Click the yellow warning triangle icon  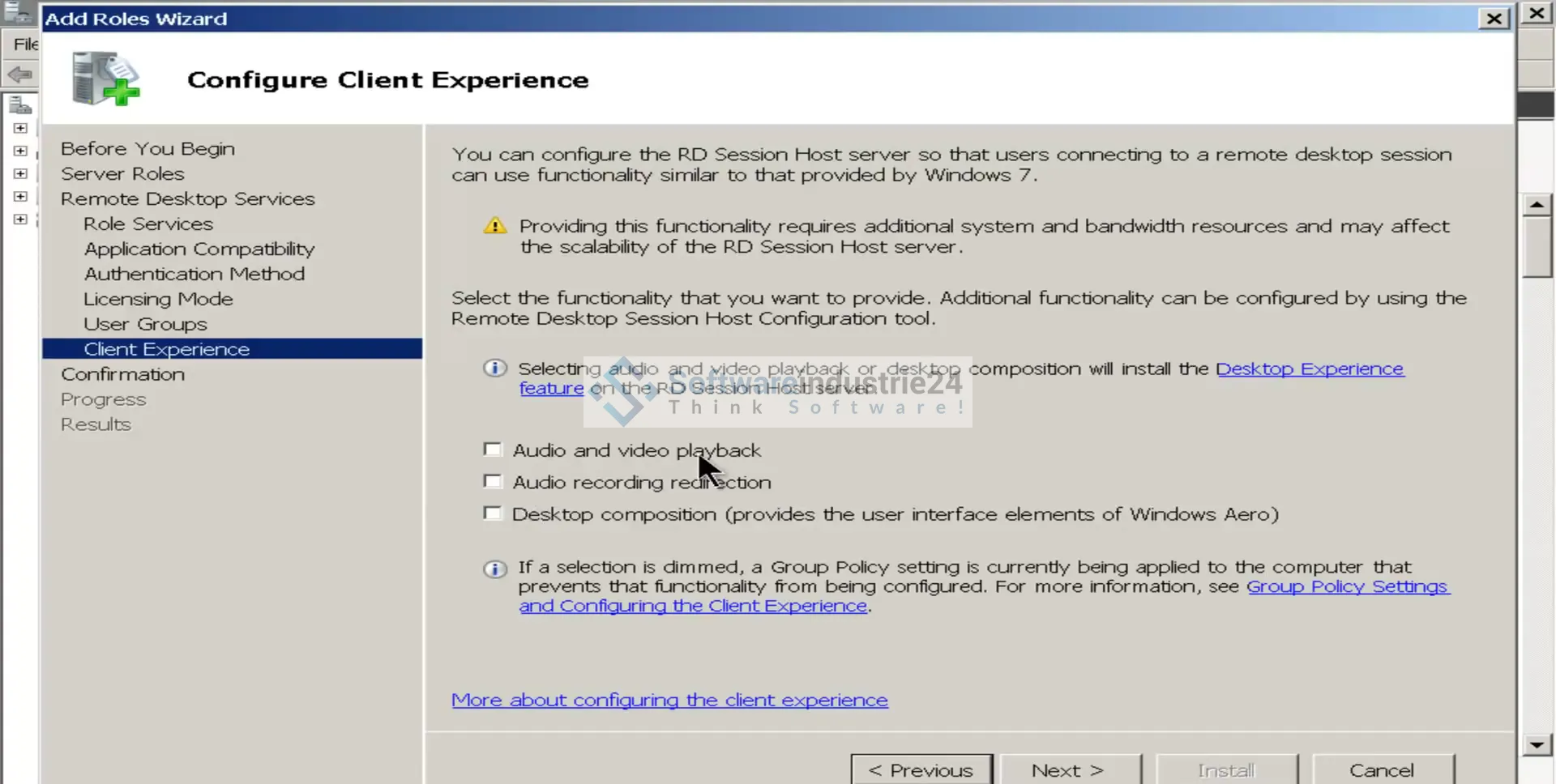click(x=494, y=226)
